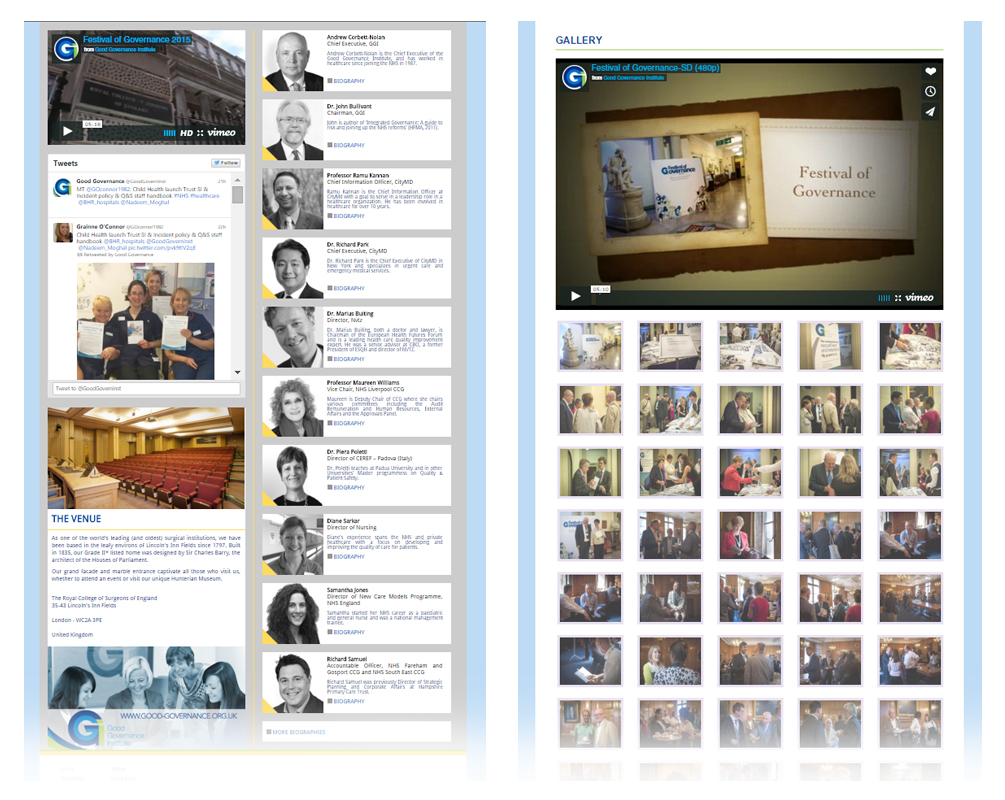This screenshot has height=800, width=1005.
Task: Like the gallery video with the heart icon
Action: [x=931, y=71]
